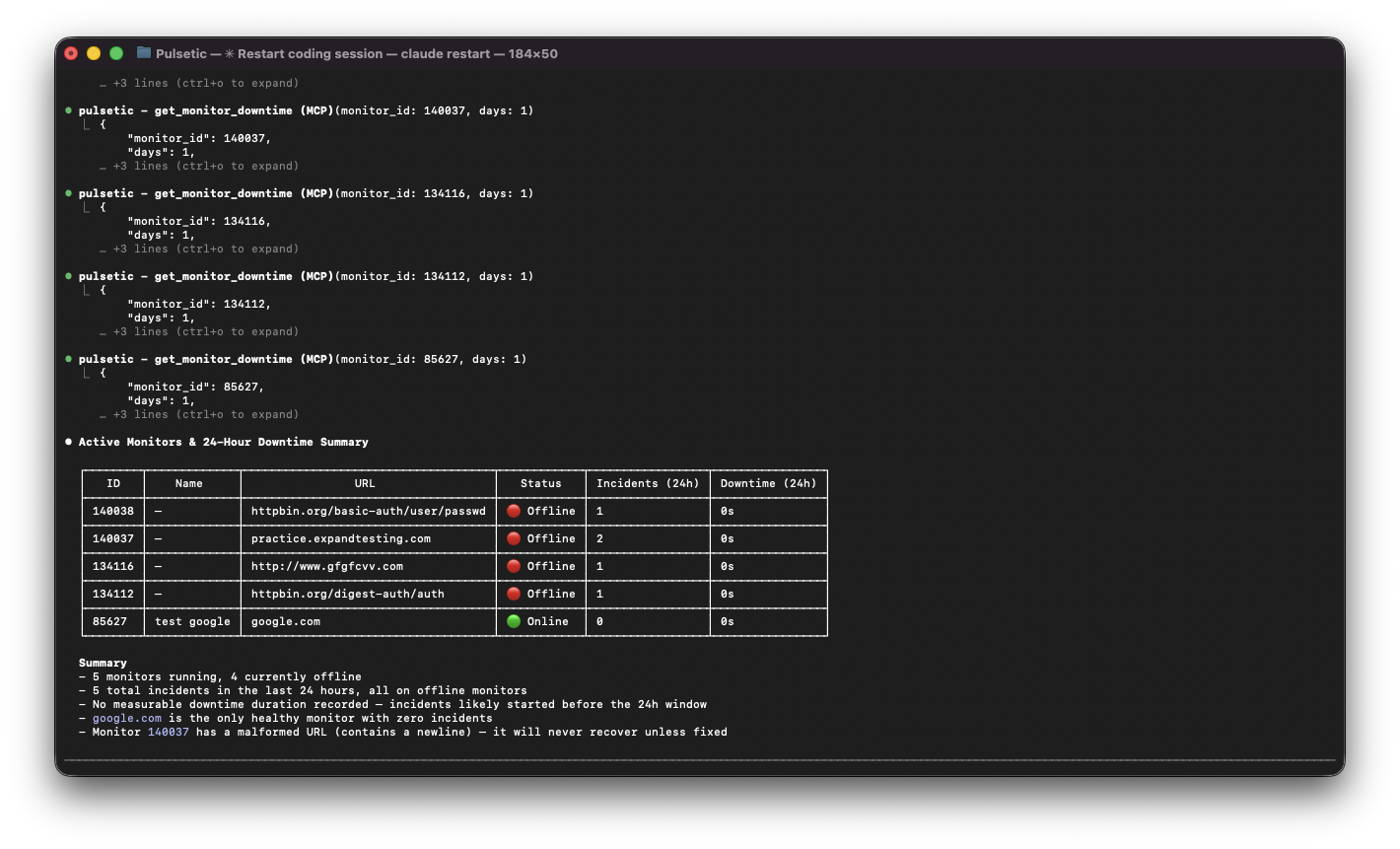Expand the +3 lines under monitor 140037 output
Image resolution: width=1400 pixels, height=849 pixels.
[197, 166]
